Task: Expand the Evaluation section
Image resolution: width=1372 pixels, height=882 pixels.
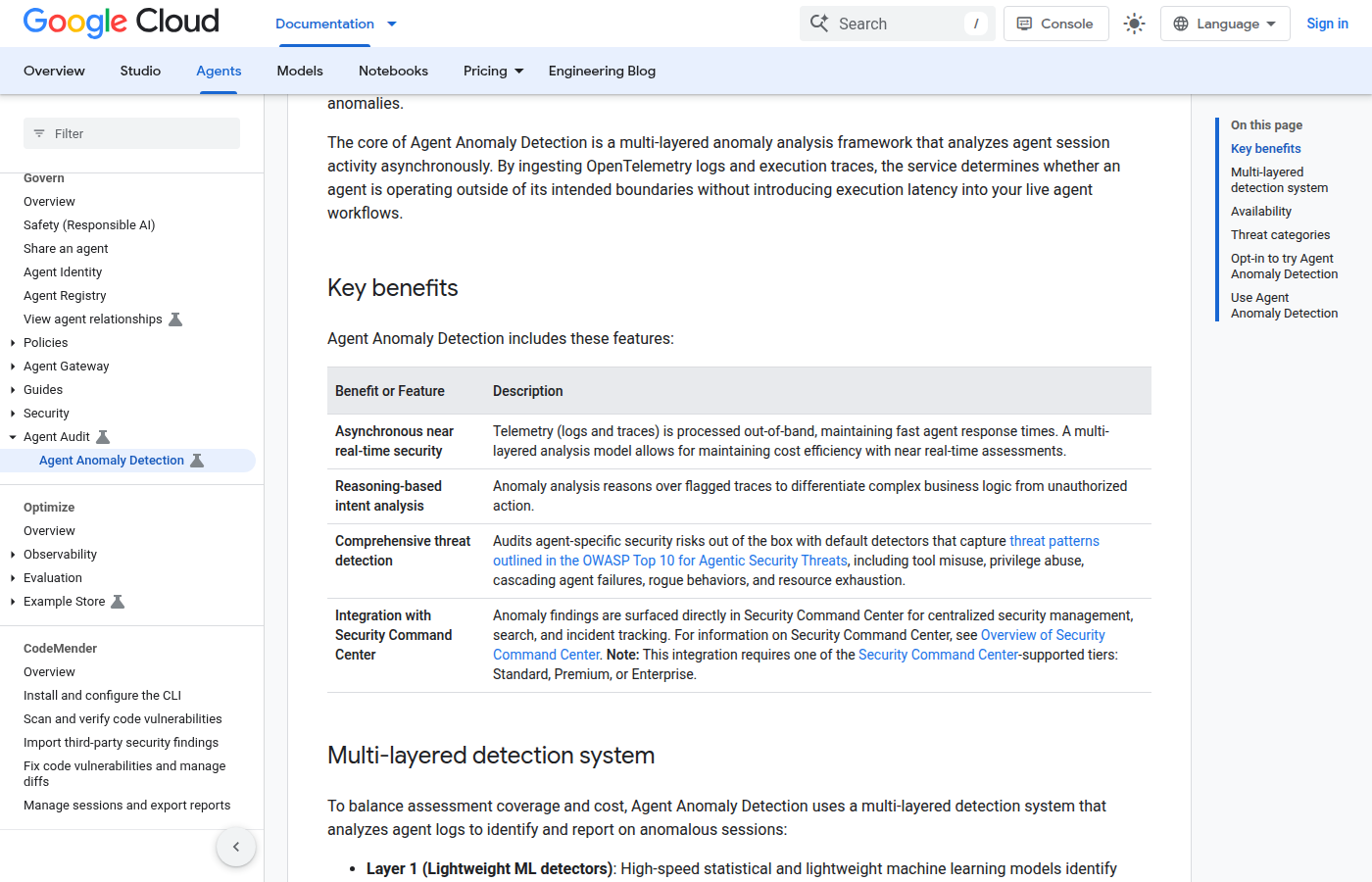Action: point(13,578)
